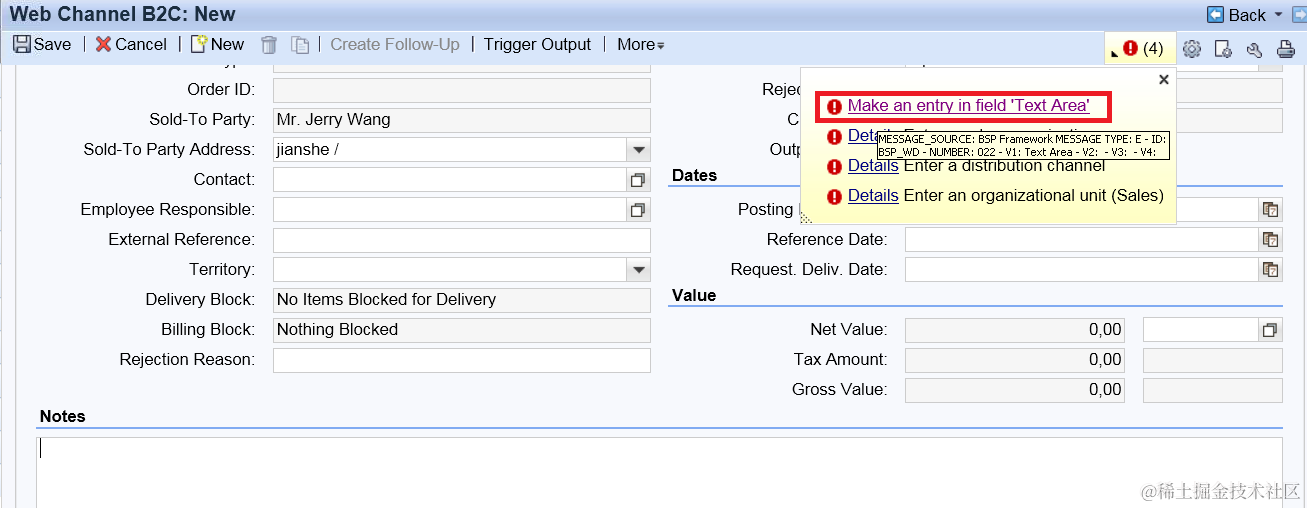Open value help for Net Value currency
This screenshot has height=508, width=1307.
click(x=1270, y=330)
